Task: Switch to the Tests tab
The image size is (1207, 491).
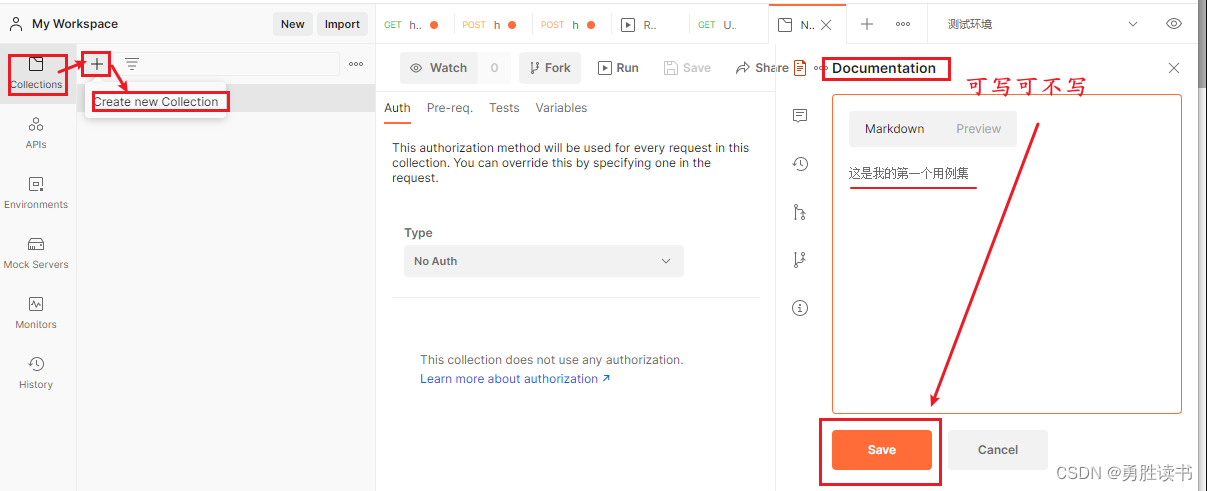Action: (x=504, y=108)
